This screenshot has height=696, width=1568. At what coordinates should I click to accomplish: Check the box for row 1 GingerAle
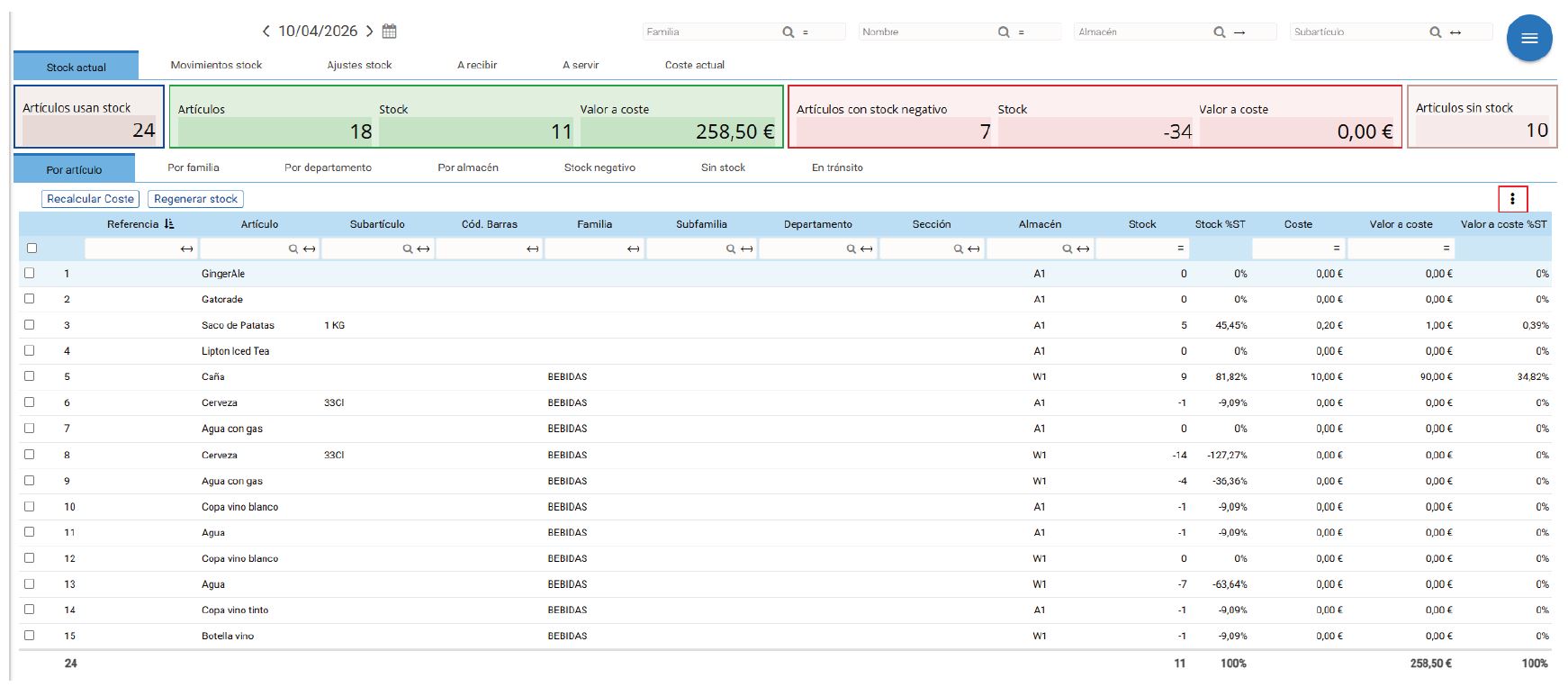tap(30, 273)
